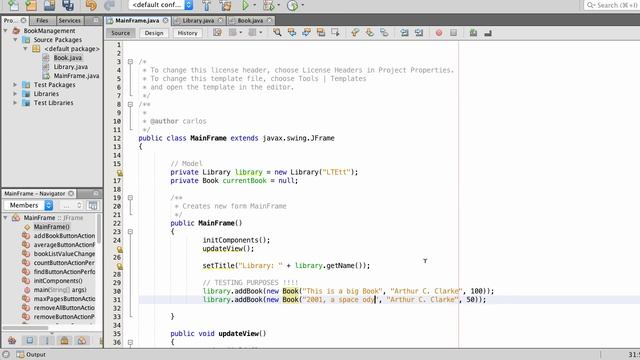The image size is (640, 360).
Task: Collapse the Source Packages node
Action: pos(15,40)
